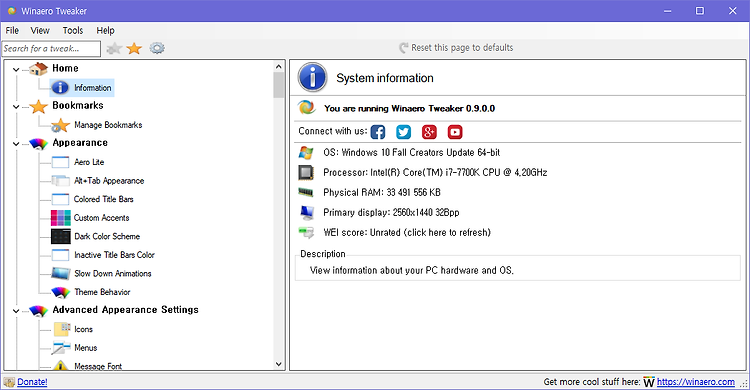Click the Search for a tweak box
The image size is (750, 390).
[51, 48]
